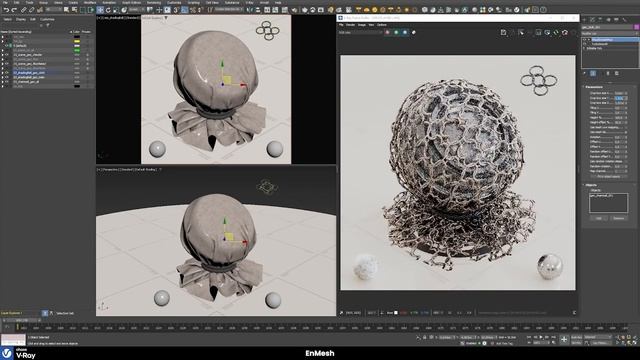Open the named selection sets dropdown
The height and width of the screenshot is (360, 640).
229,10
